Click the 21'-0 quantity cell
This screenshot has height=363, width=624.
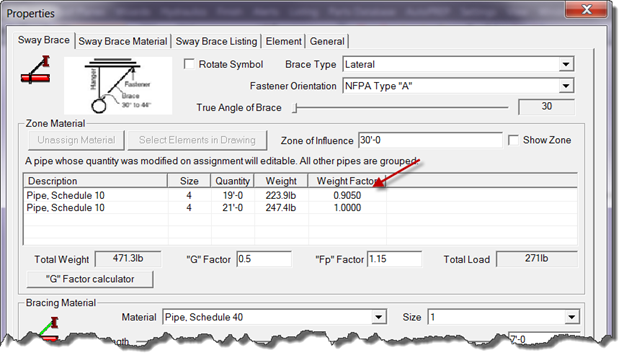pyautogui.click(x=233, y=208)
